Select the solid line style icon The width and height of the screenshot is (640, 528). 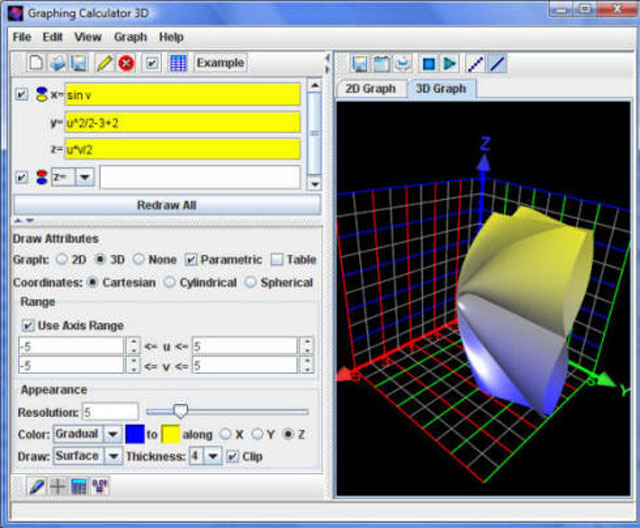[x=497, y=64]
